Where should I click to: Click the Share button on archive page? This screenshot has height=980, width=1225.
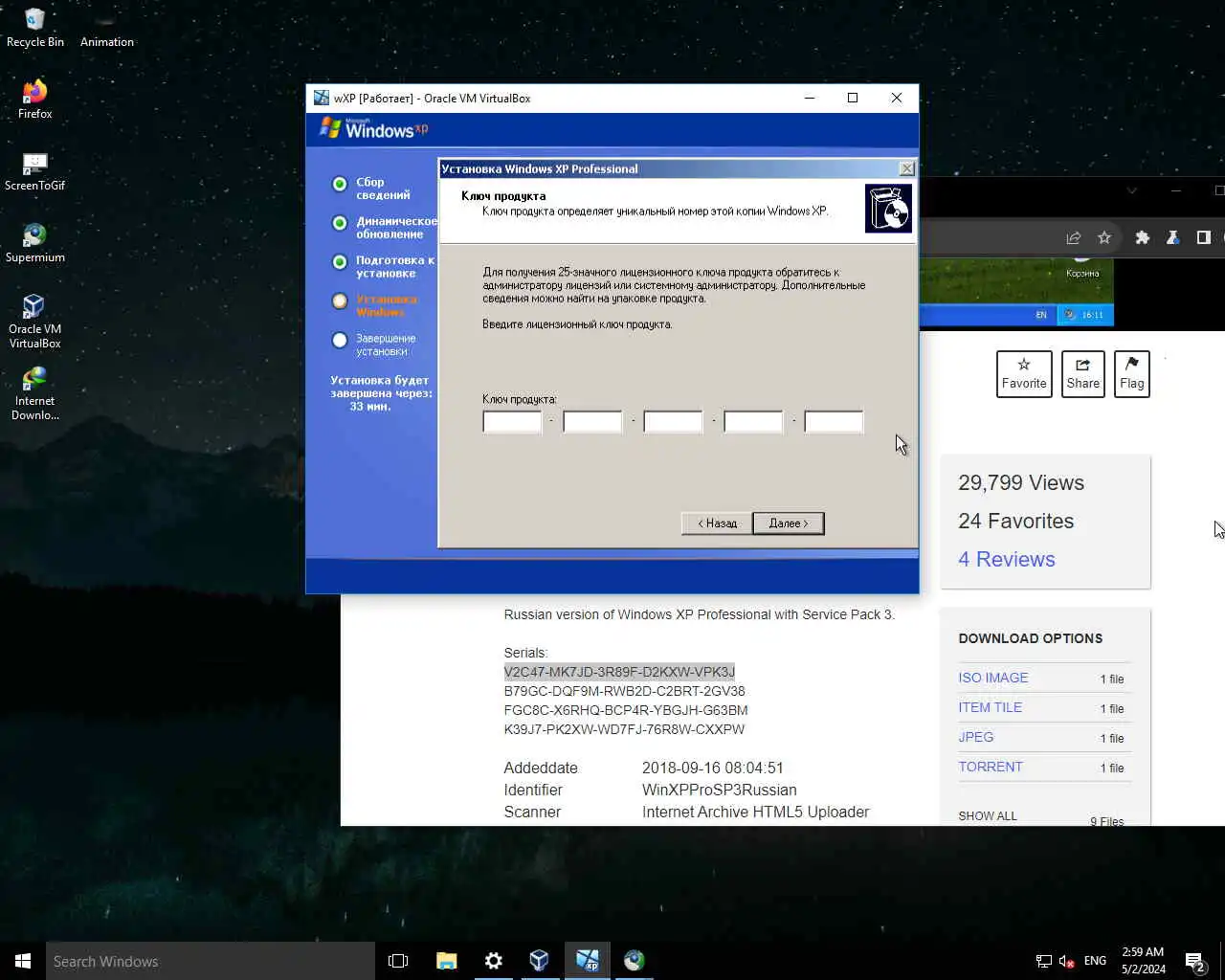tap(1083, 373)
